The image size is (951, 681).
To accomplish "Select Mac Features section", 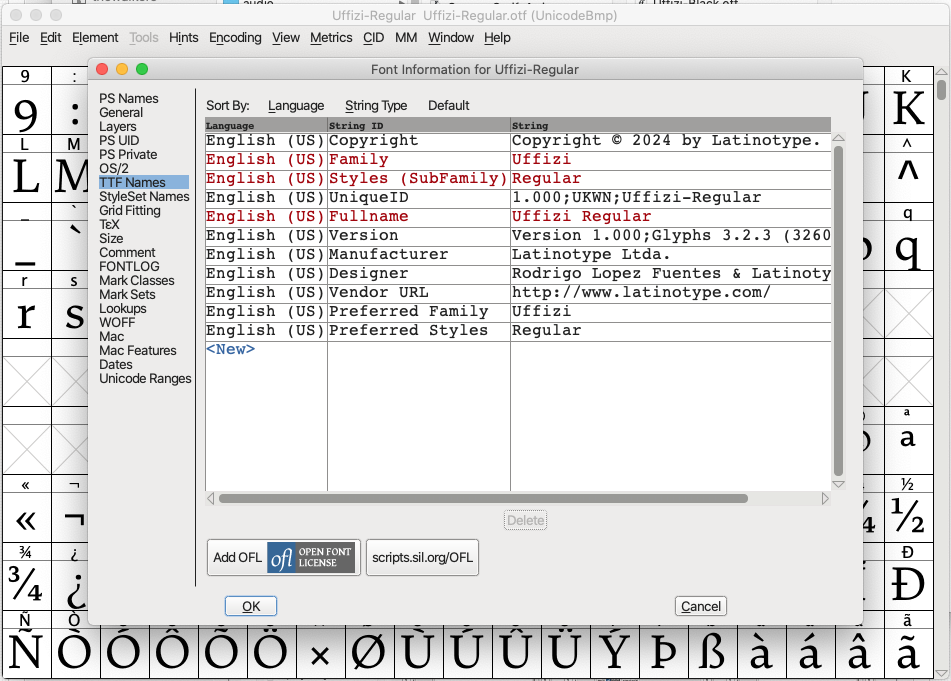I will 138,350.
